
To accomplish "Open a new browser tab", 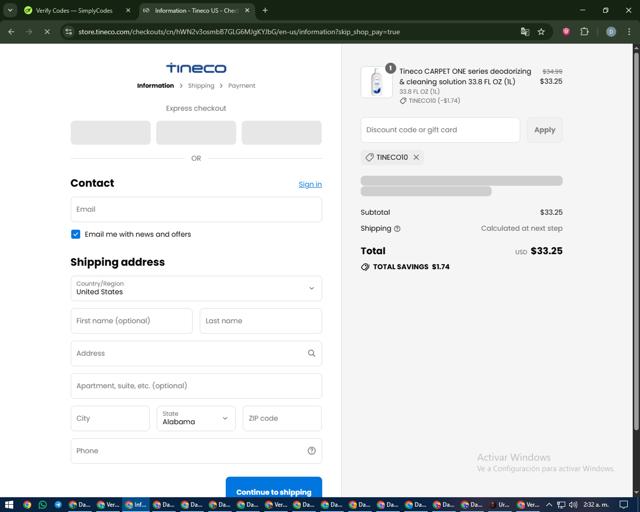I will click(265, 10).
